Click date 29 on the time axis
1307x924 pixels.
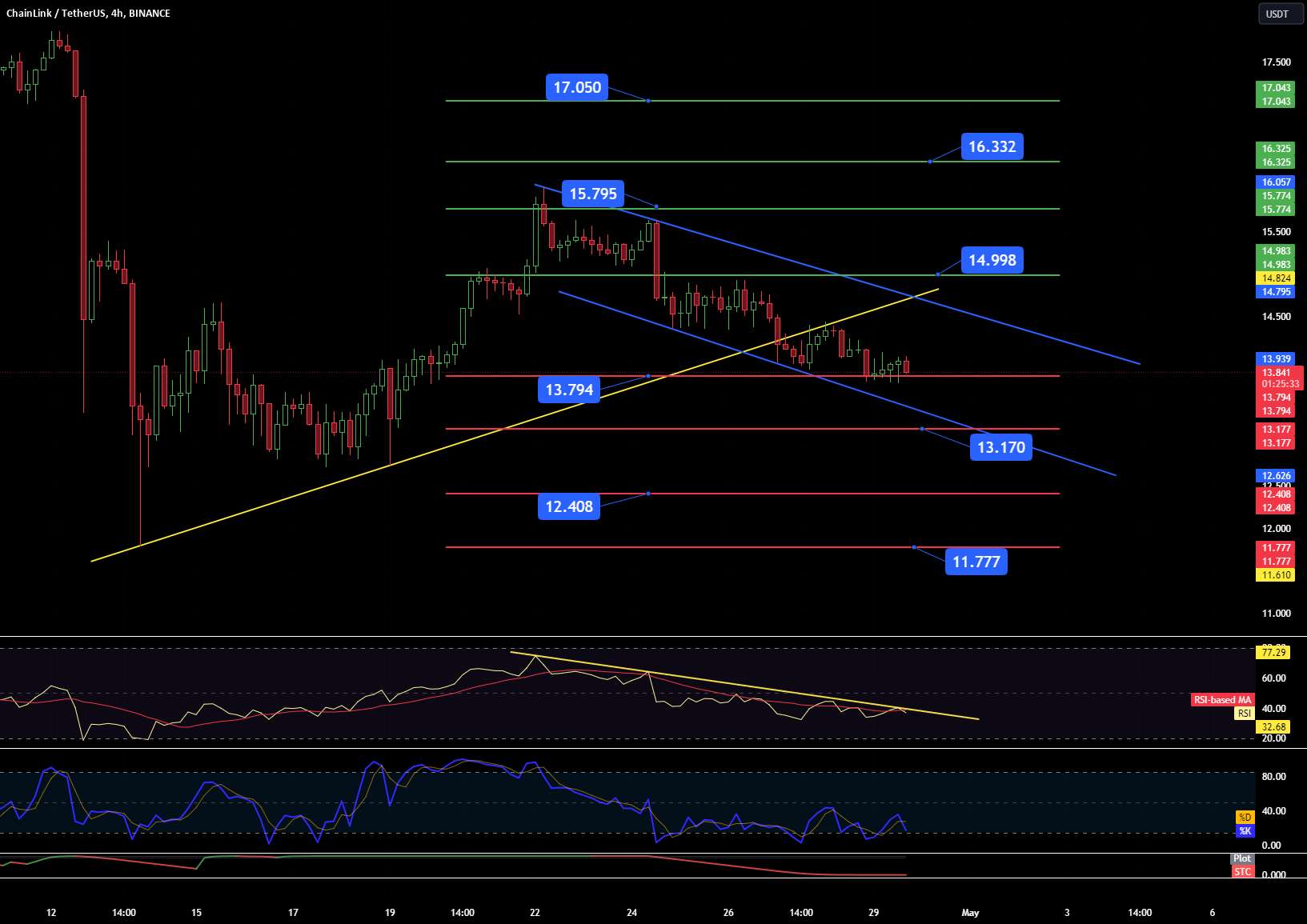click(x=873, y=913)
